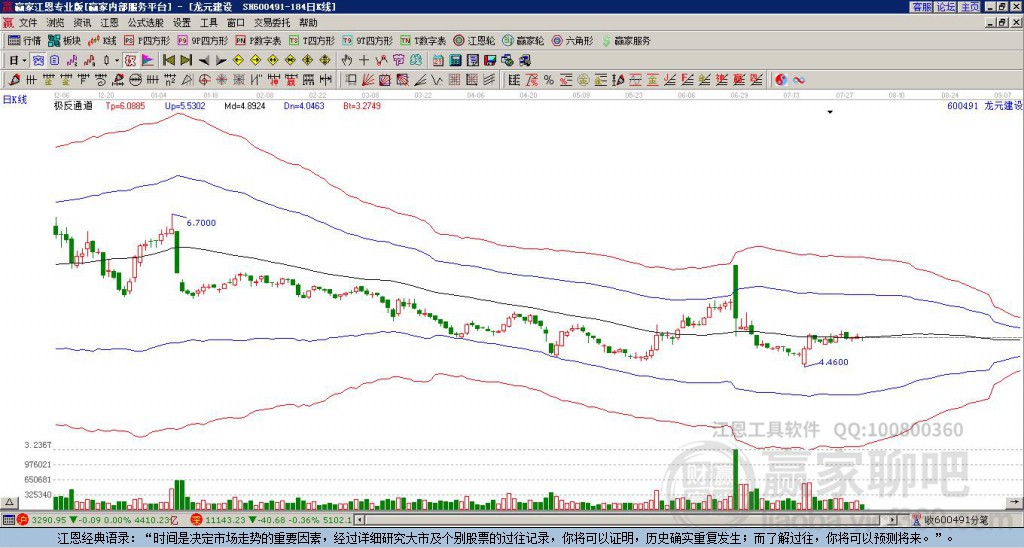Image resolution: width=1024 pixels, height=548 pixels.
Task: Launch the 赢家轮 wheel tool
Action: point(523,40)
